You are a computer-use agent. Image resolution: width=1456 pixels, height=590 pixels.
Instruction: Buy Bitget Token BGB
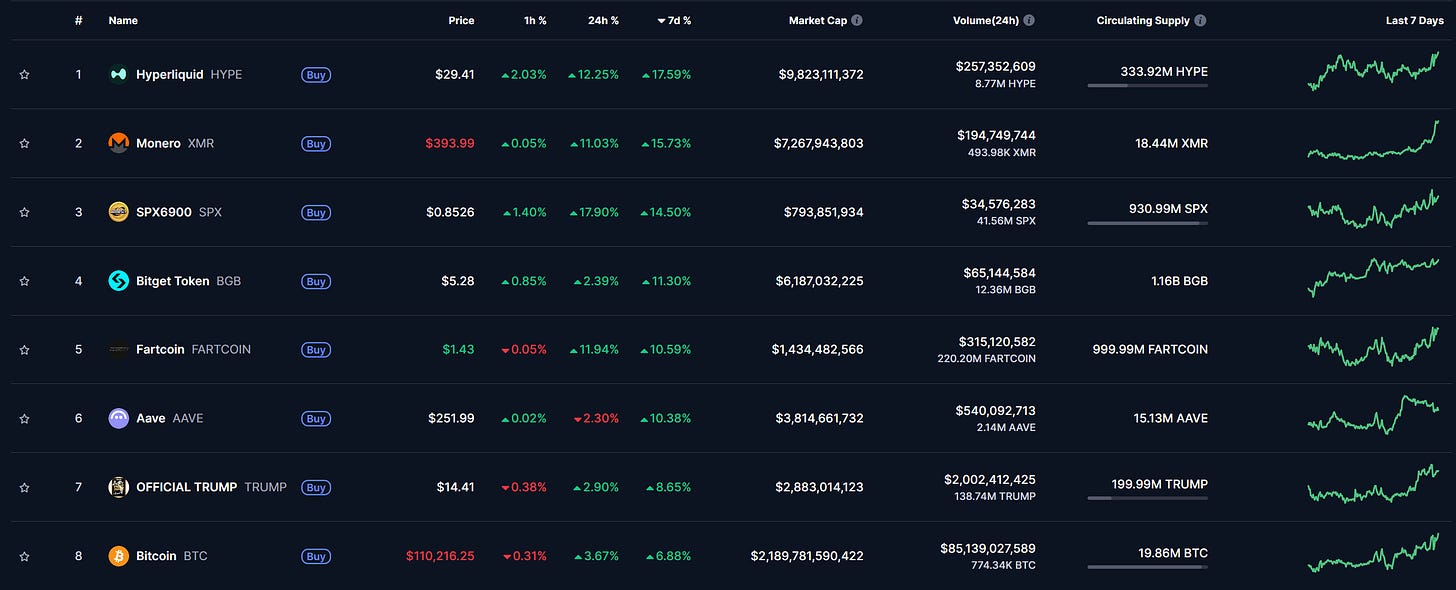316,282
